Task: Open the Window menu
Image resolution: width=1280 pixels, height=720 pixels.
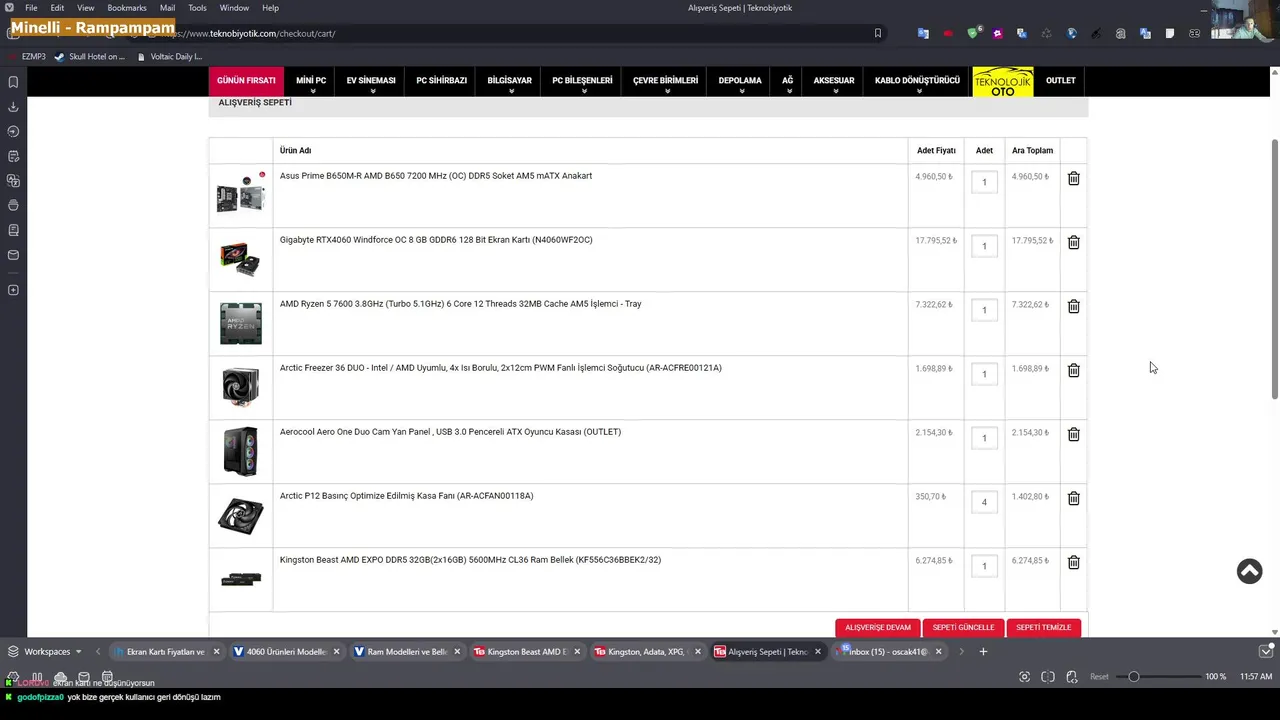Action: (234, 7)
